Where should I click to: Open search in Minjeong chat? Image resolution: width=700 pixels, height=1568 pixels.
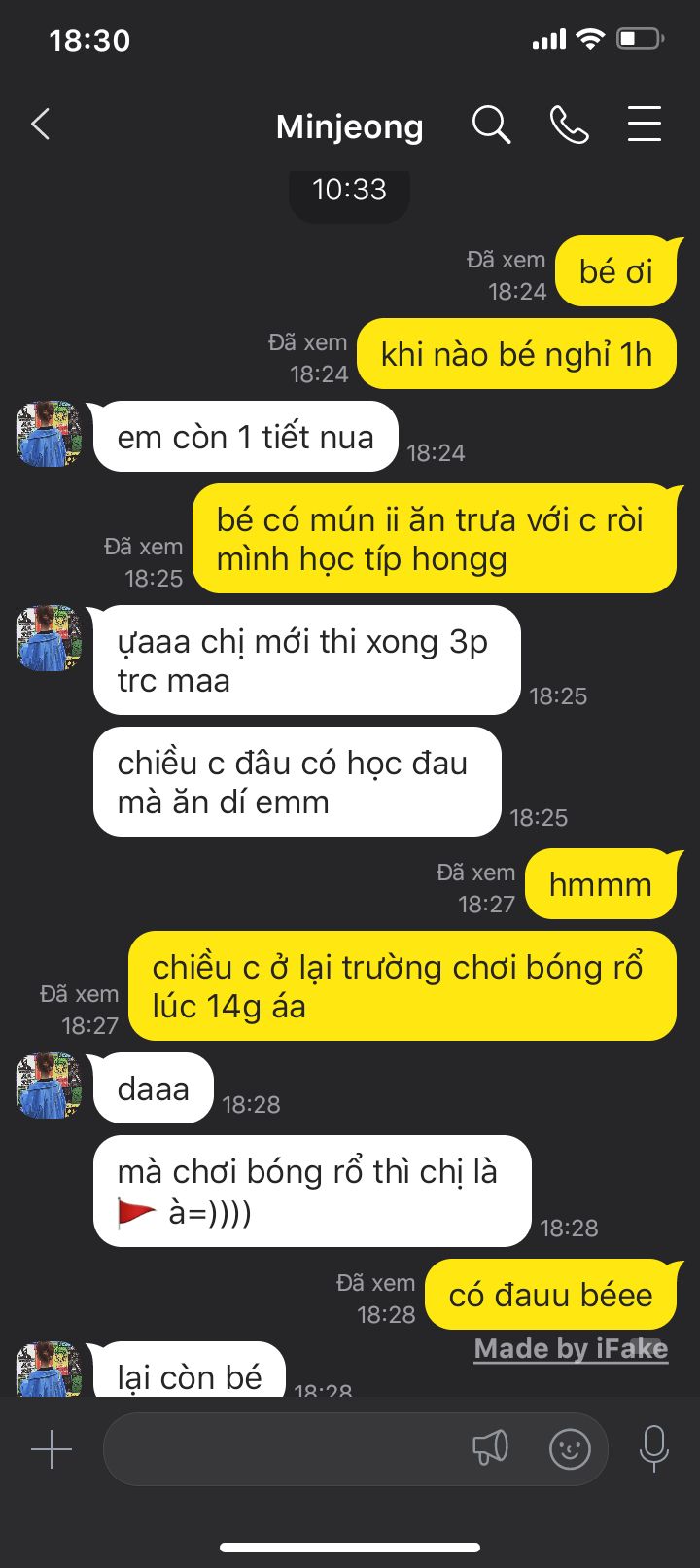(491, 125)
